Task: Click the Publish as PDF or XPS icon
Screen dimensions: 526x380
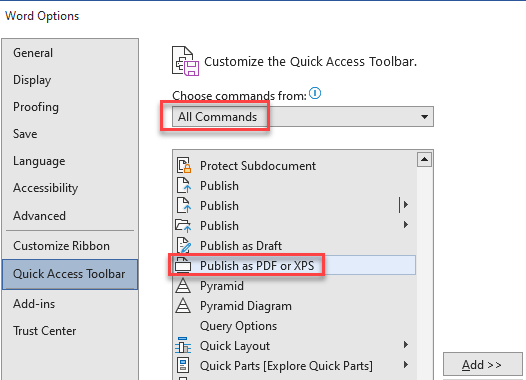Action: [183, 265]
